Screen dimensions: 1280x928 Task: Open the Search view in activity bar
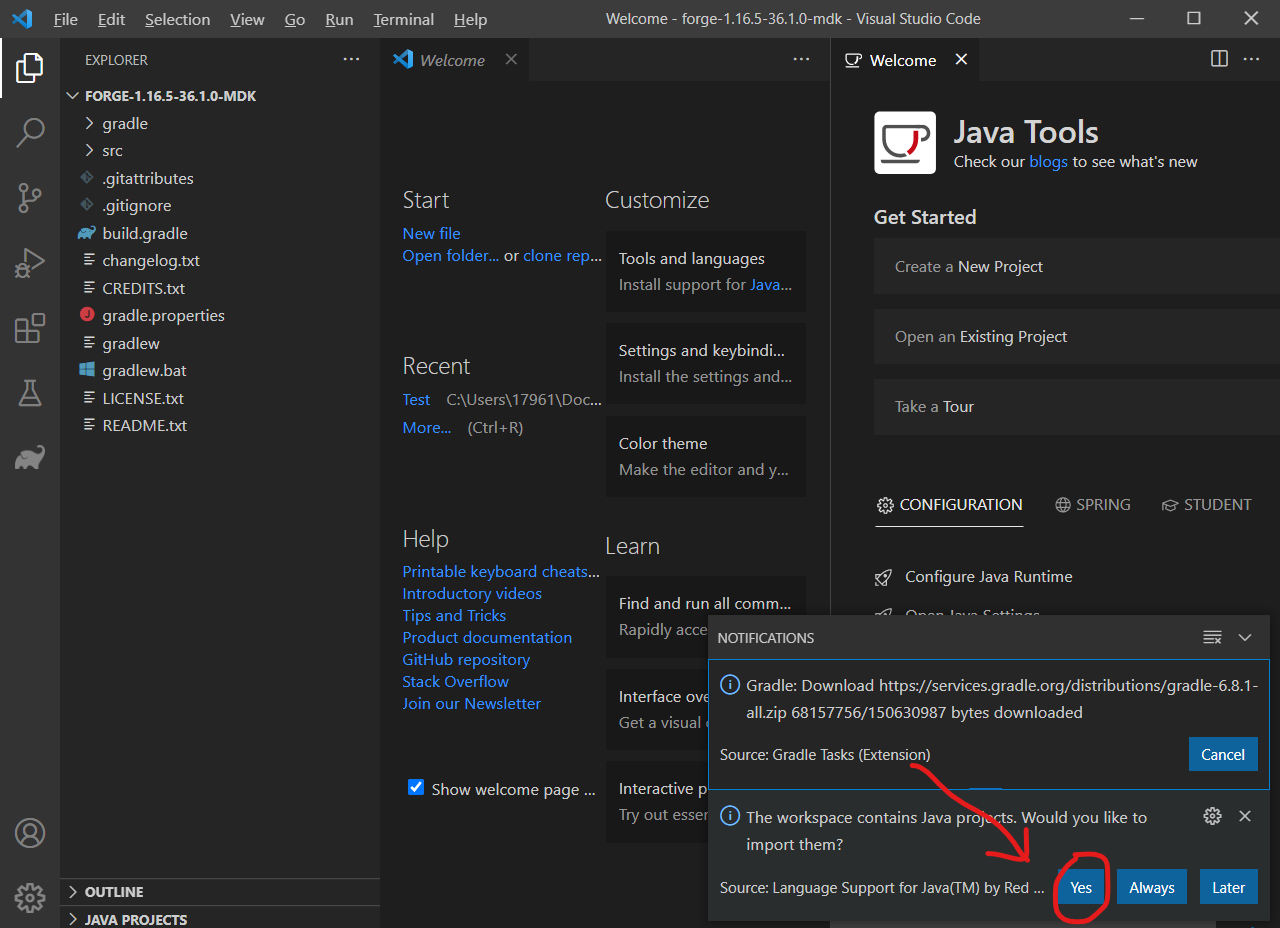[30, 133]
